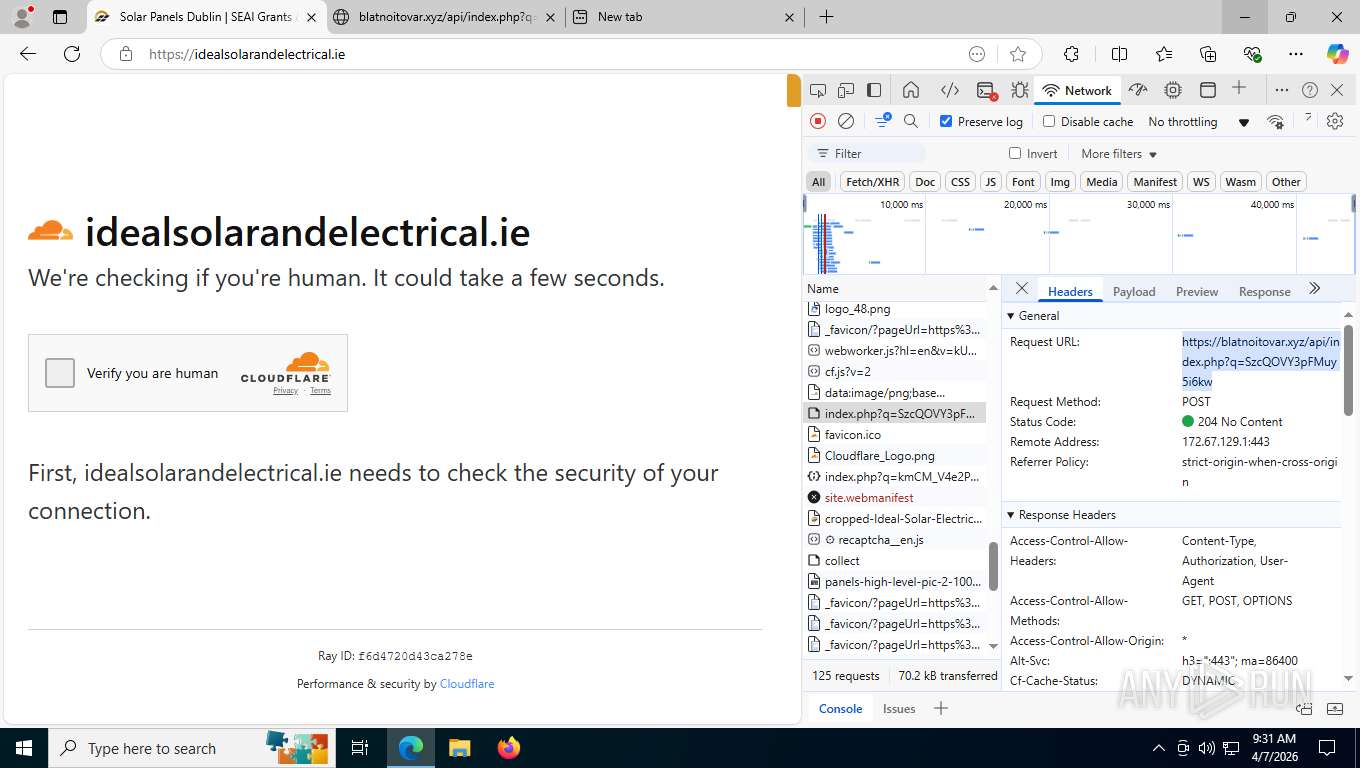Open the Sources bug icon in DevTools
The image size is (1360, 768).
1019,90
